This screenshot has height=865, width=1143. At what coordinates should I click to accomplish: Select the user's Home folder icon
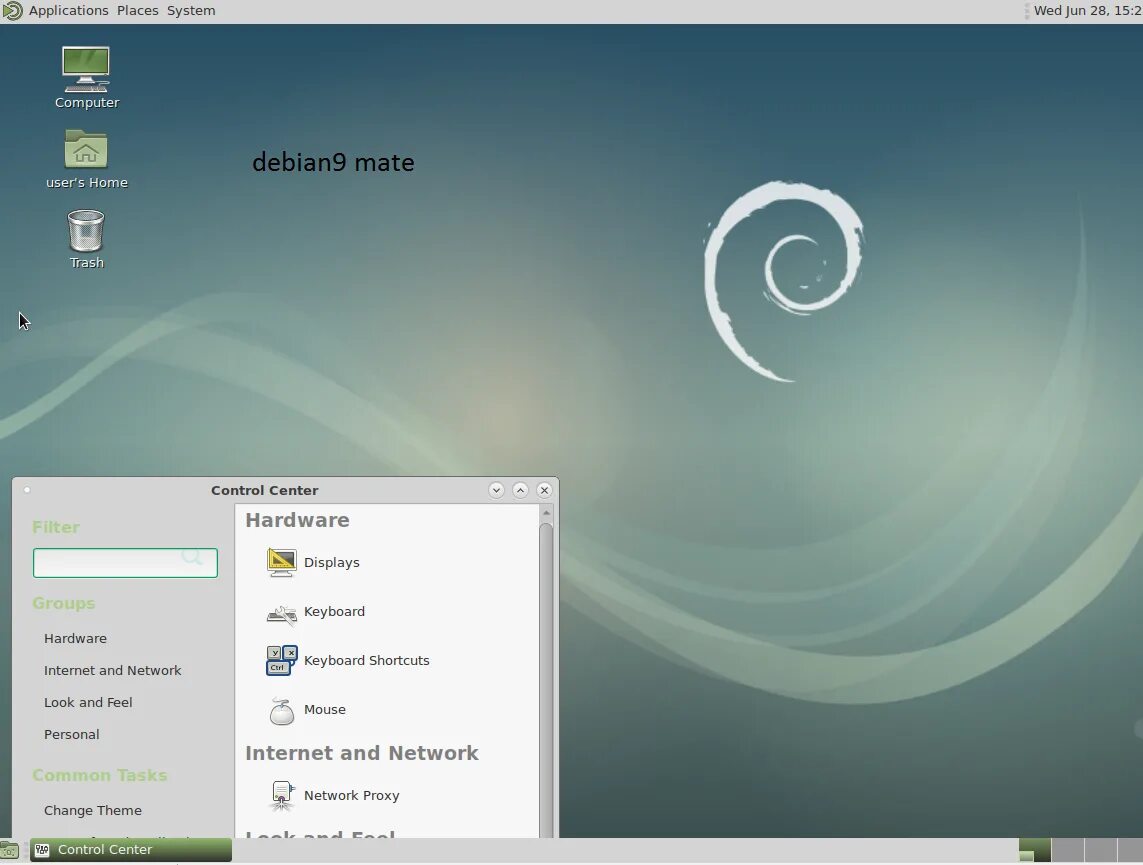tap(86, 160)
